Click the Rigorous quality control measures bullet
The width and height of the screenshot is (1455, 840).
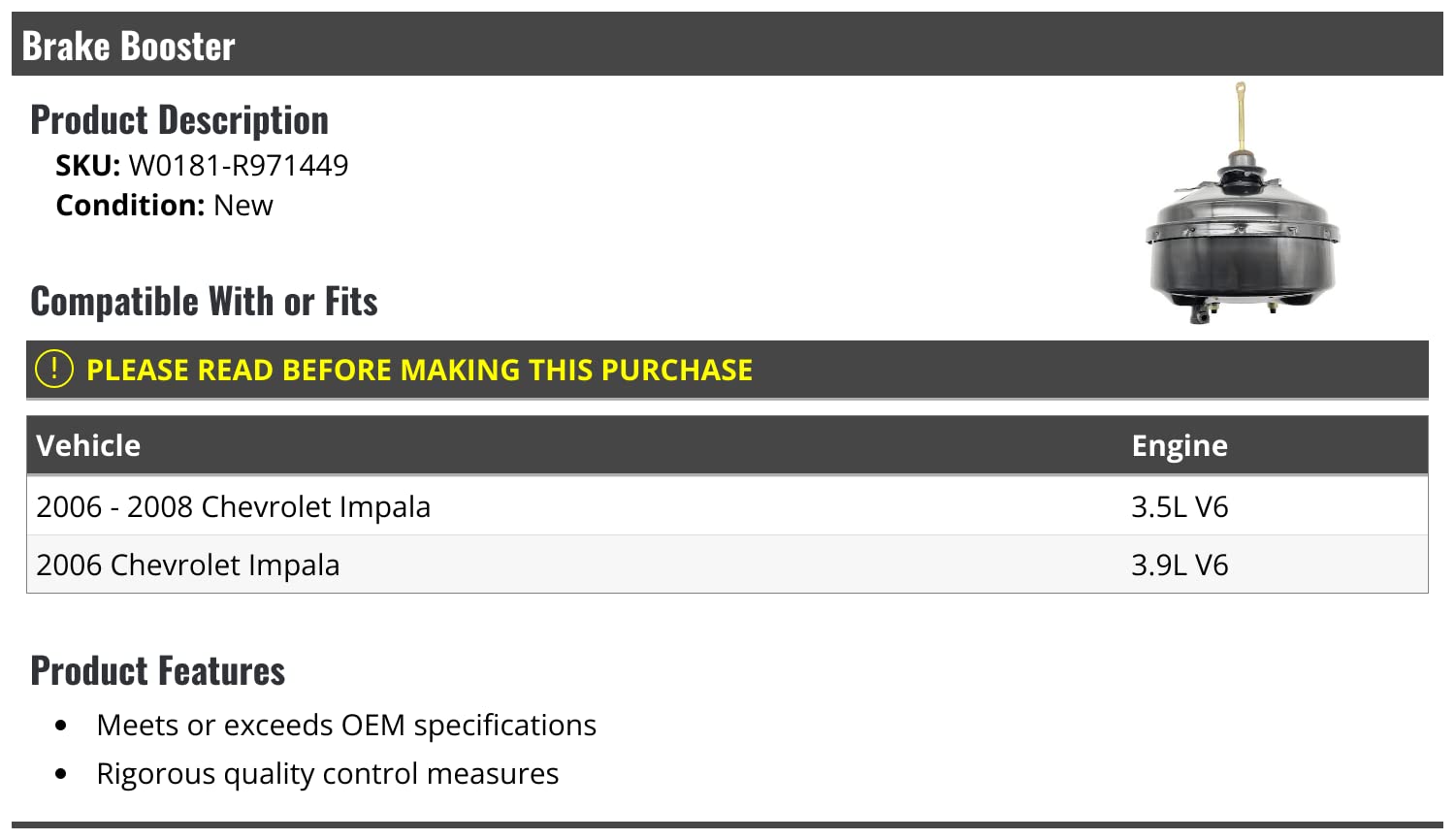coord(328,774)
